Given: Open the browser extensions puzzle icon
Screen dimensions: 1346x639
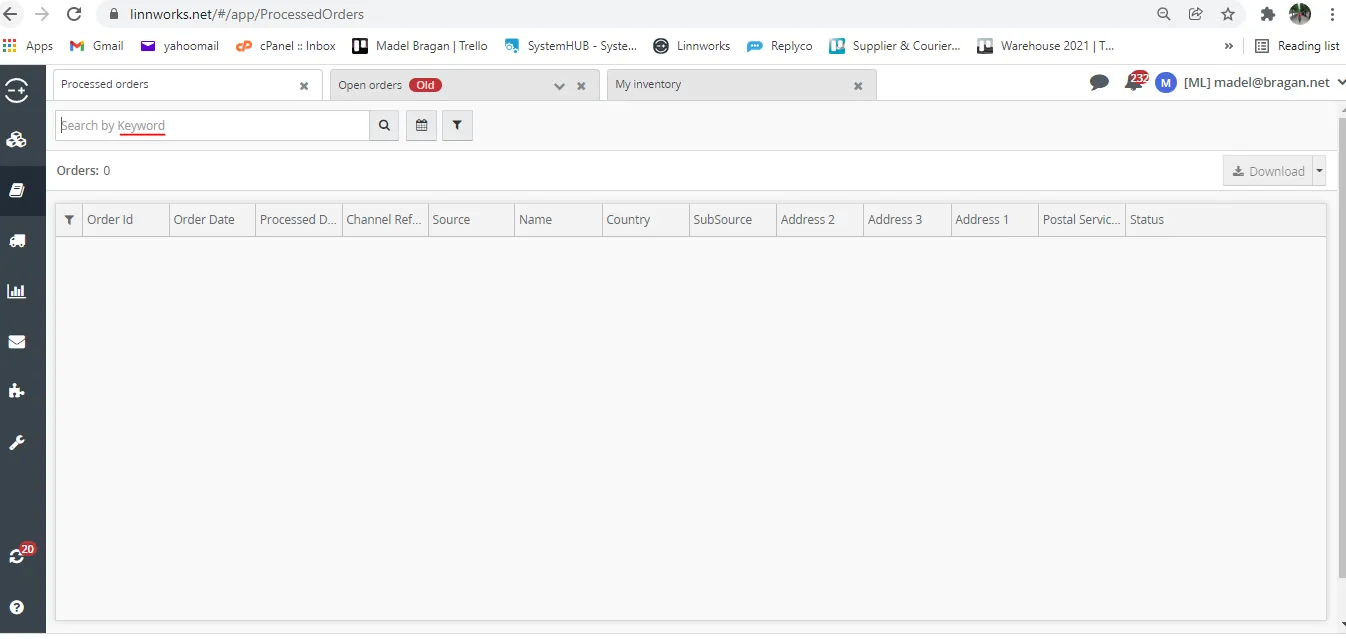Looking at the screenshot, I should click(1268, 14).
